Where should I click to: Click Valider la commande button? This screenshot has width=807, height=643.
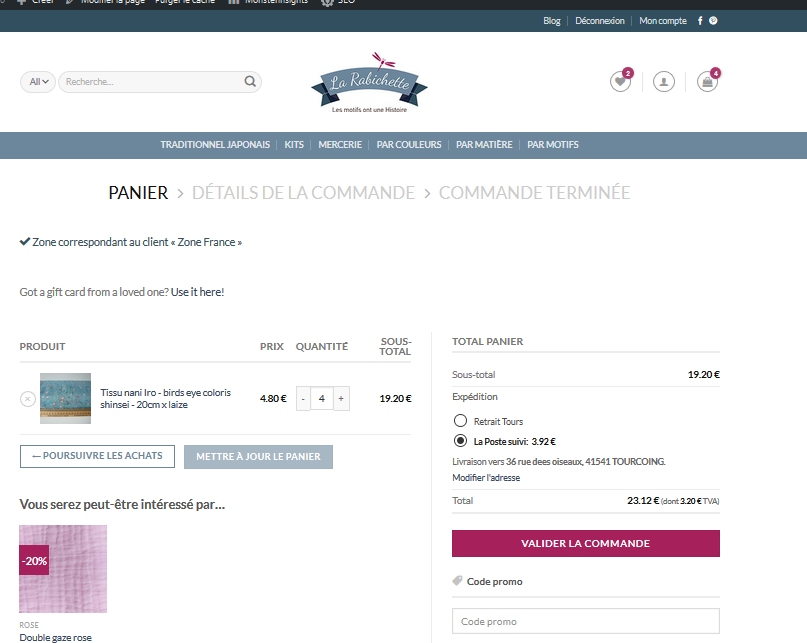[586, 543]
